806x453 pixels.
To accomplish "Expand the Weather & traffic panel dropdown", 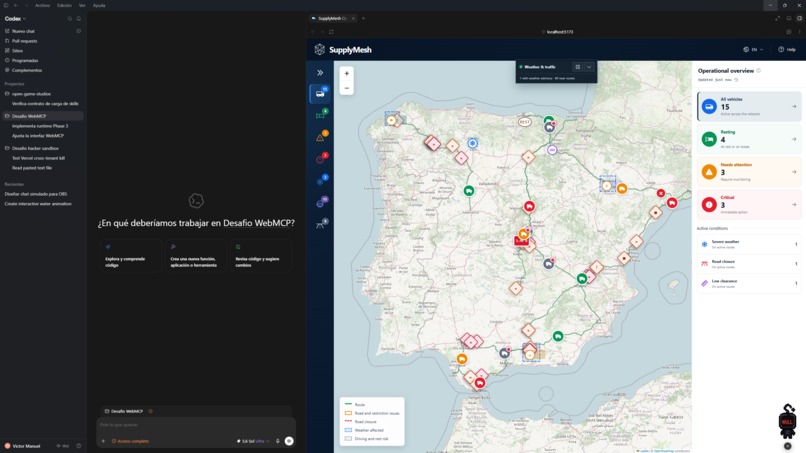I will point(589,67).
